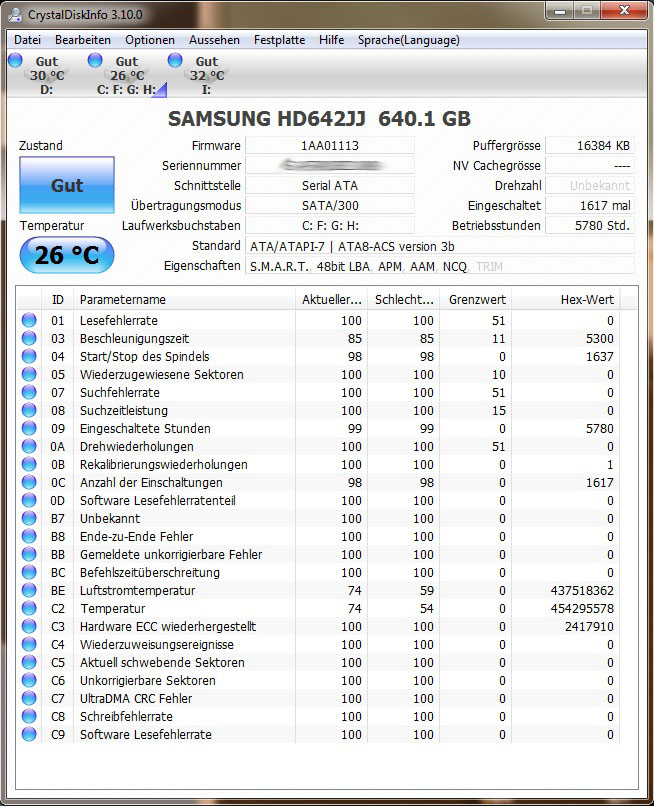654x806 pixels.
Task: Click status orb of Beschleunigungszeit row
Action: tap(29, 338)
